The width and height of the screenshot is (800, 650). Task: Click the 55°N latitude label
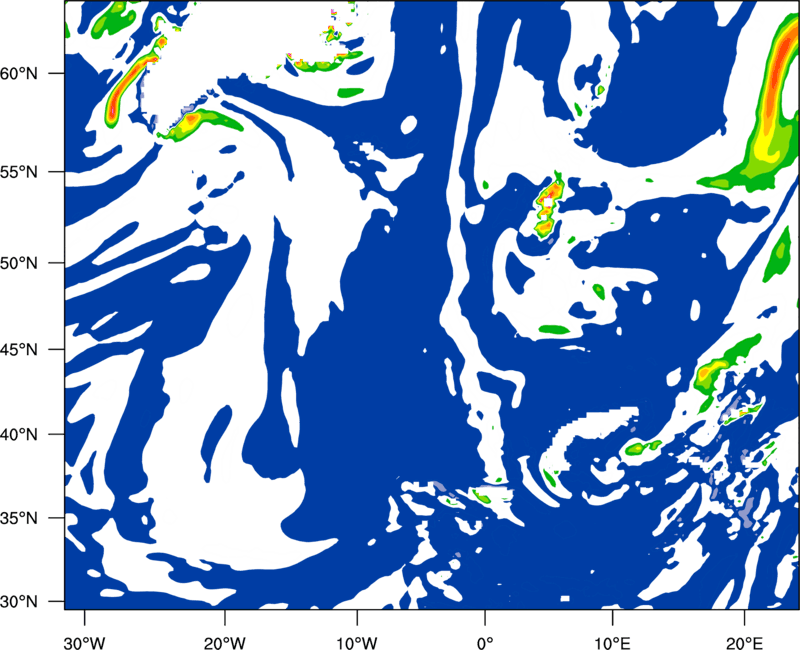[19, 172]
